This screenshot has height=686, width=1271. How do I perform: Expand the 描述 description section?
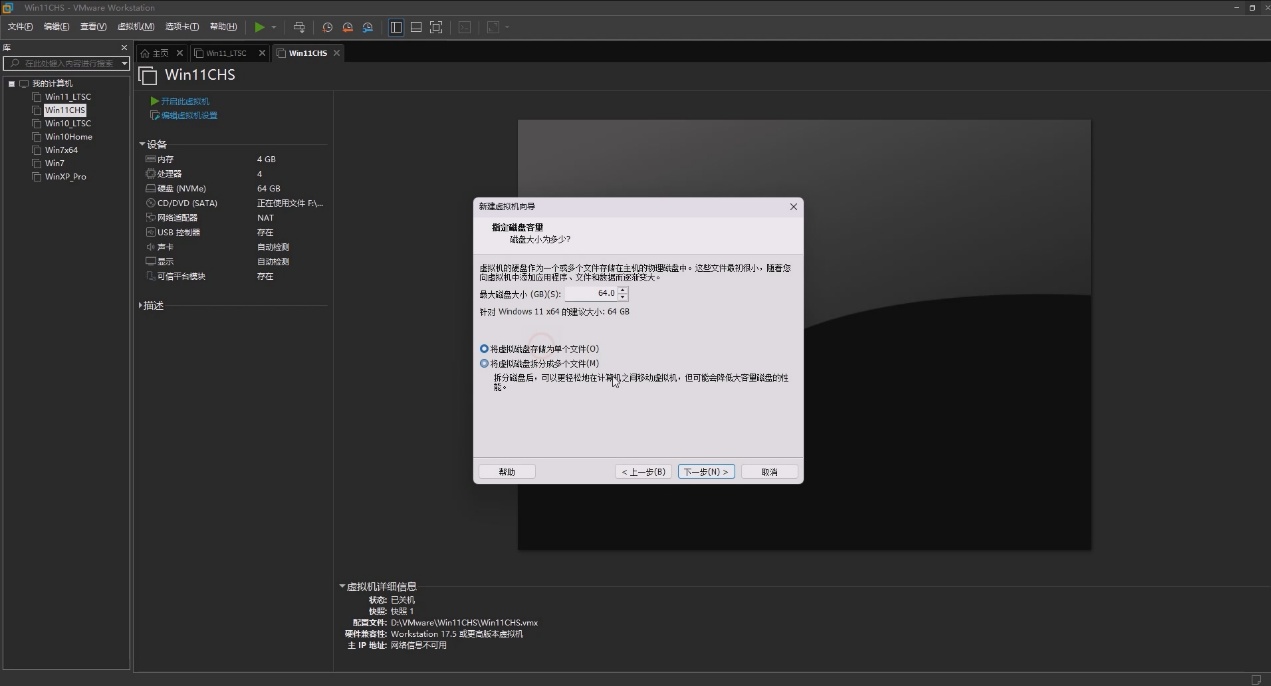point(141,305)
